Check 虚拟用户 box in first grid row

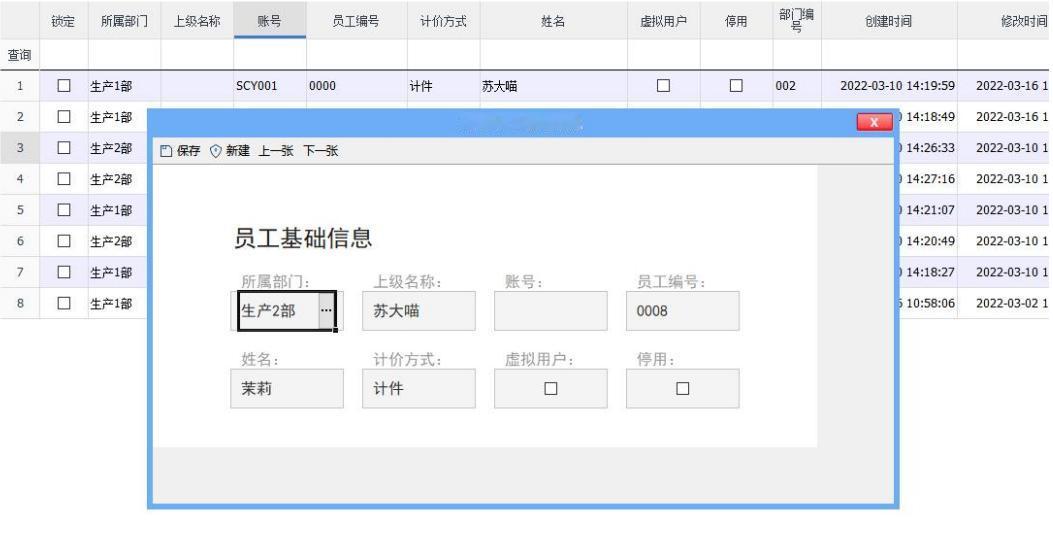pos(663,86)
